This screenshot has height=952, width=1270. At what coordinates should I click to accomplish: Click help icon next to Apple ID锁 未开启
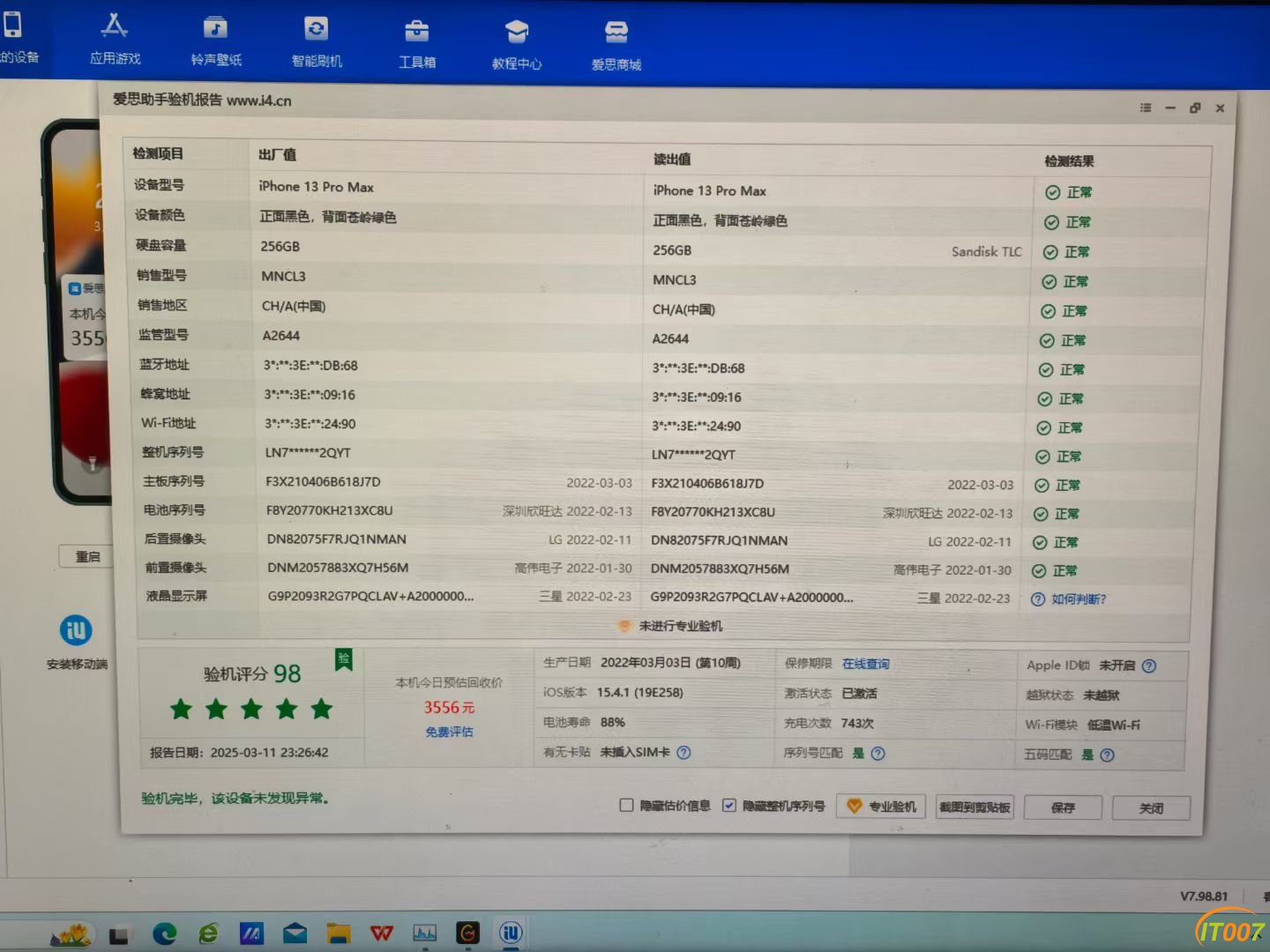(1149, 666)
